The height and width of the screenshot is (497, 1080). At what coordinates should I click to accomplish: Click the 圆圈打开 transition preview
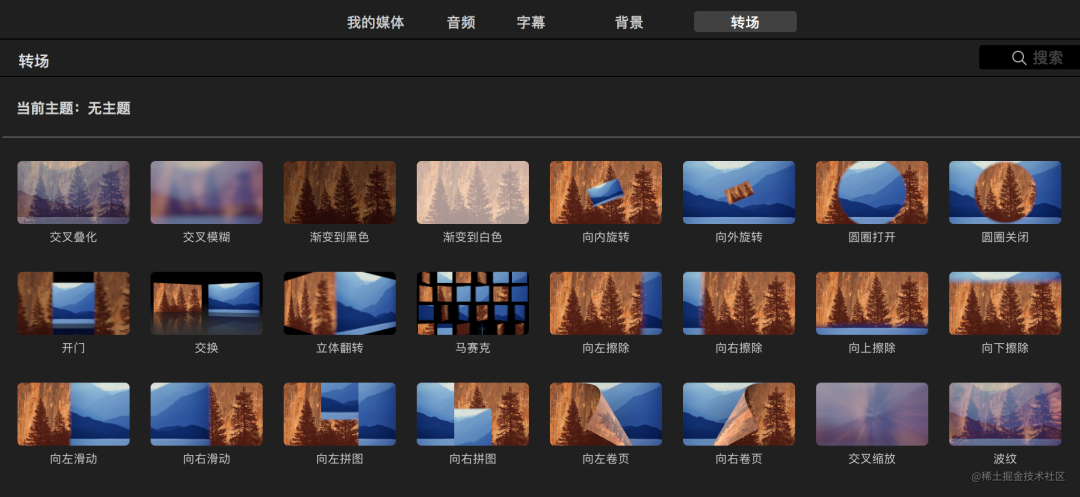(871, 192)
